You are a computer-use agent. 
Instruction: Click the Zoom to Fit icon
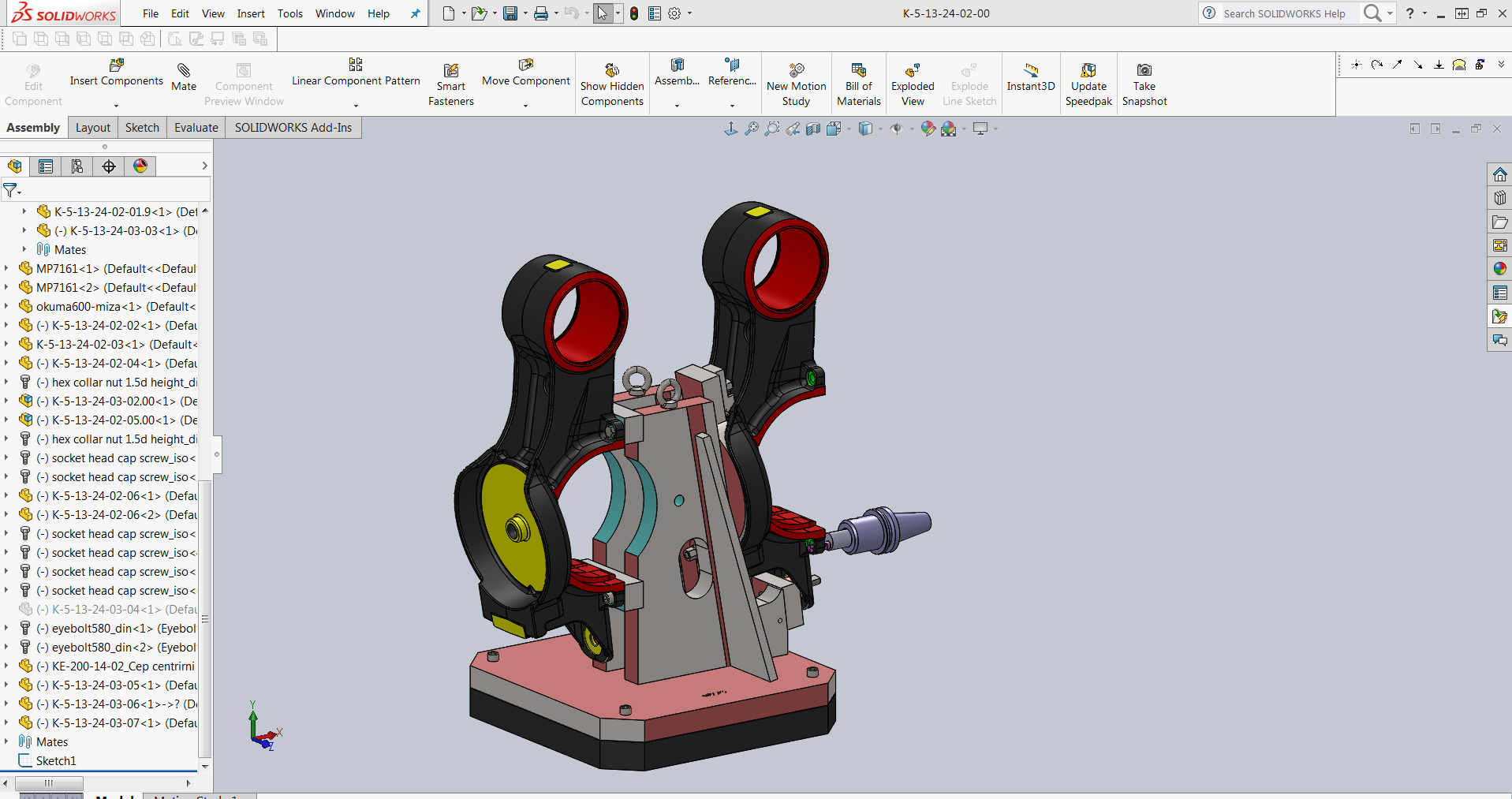pos(752,129)
